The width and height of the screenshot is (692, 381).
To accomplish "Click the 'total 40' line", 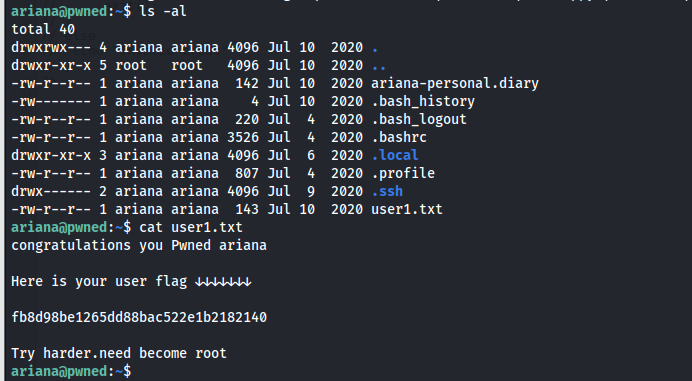I will tap(43, 30).
